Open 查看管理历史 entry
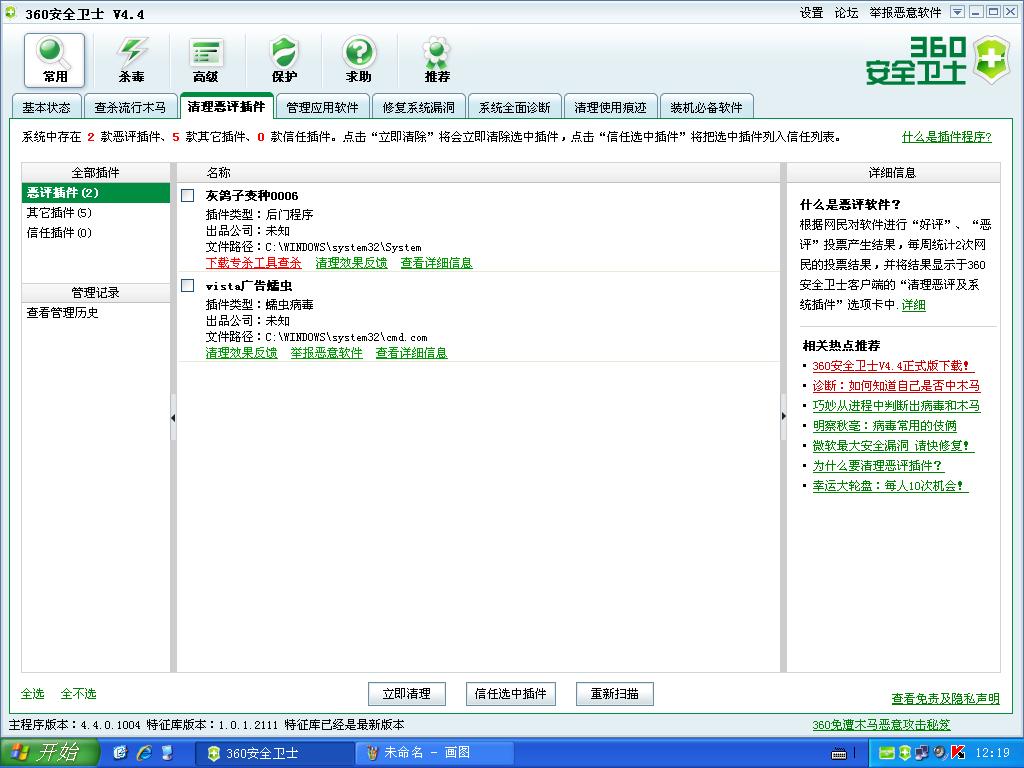 point(62,313)
